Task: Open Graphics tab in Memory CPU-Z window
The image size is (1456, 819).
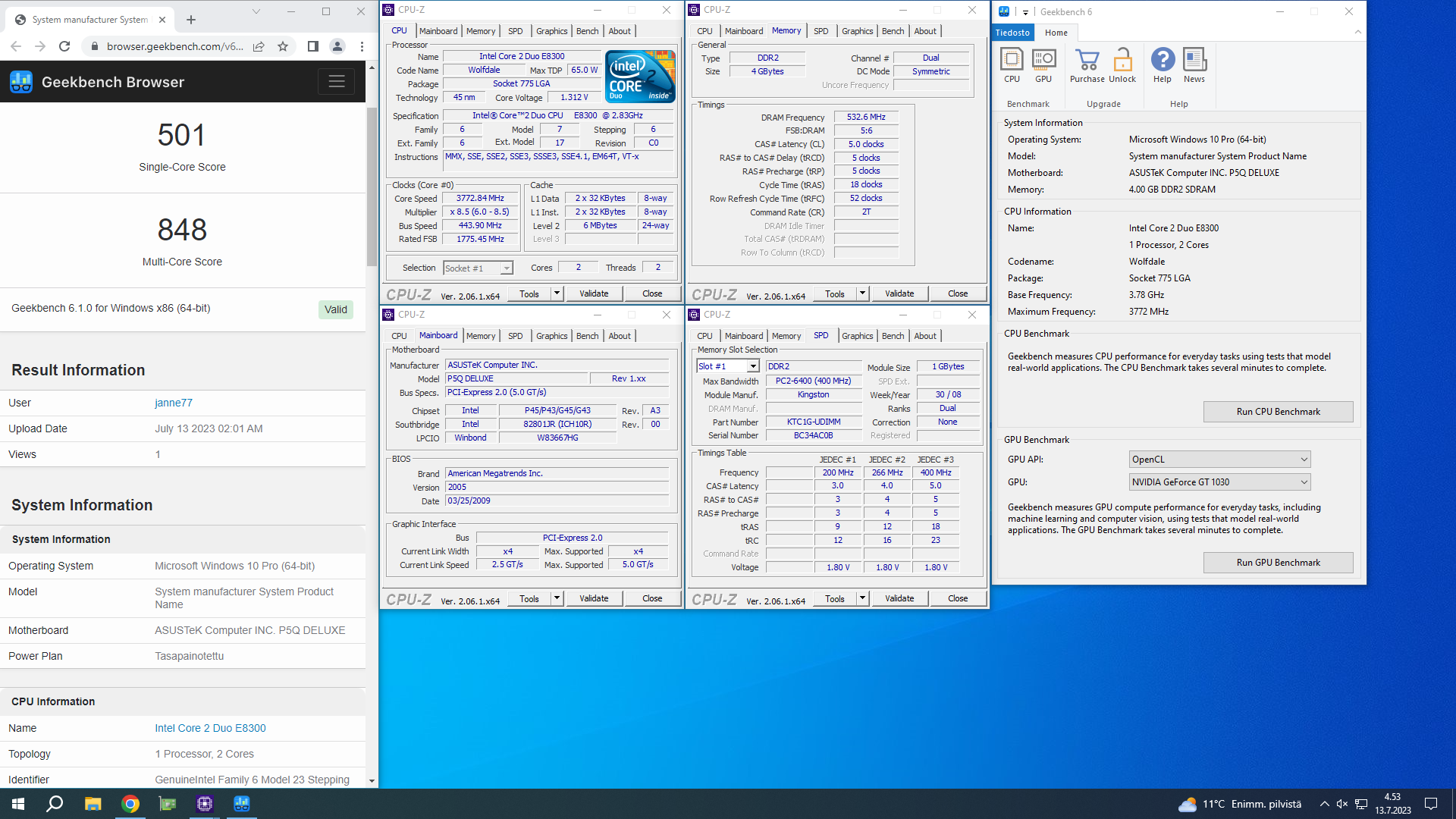Action: [858, 31]
